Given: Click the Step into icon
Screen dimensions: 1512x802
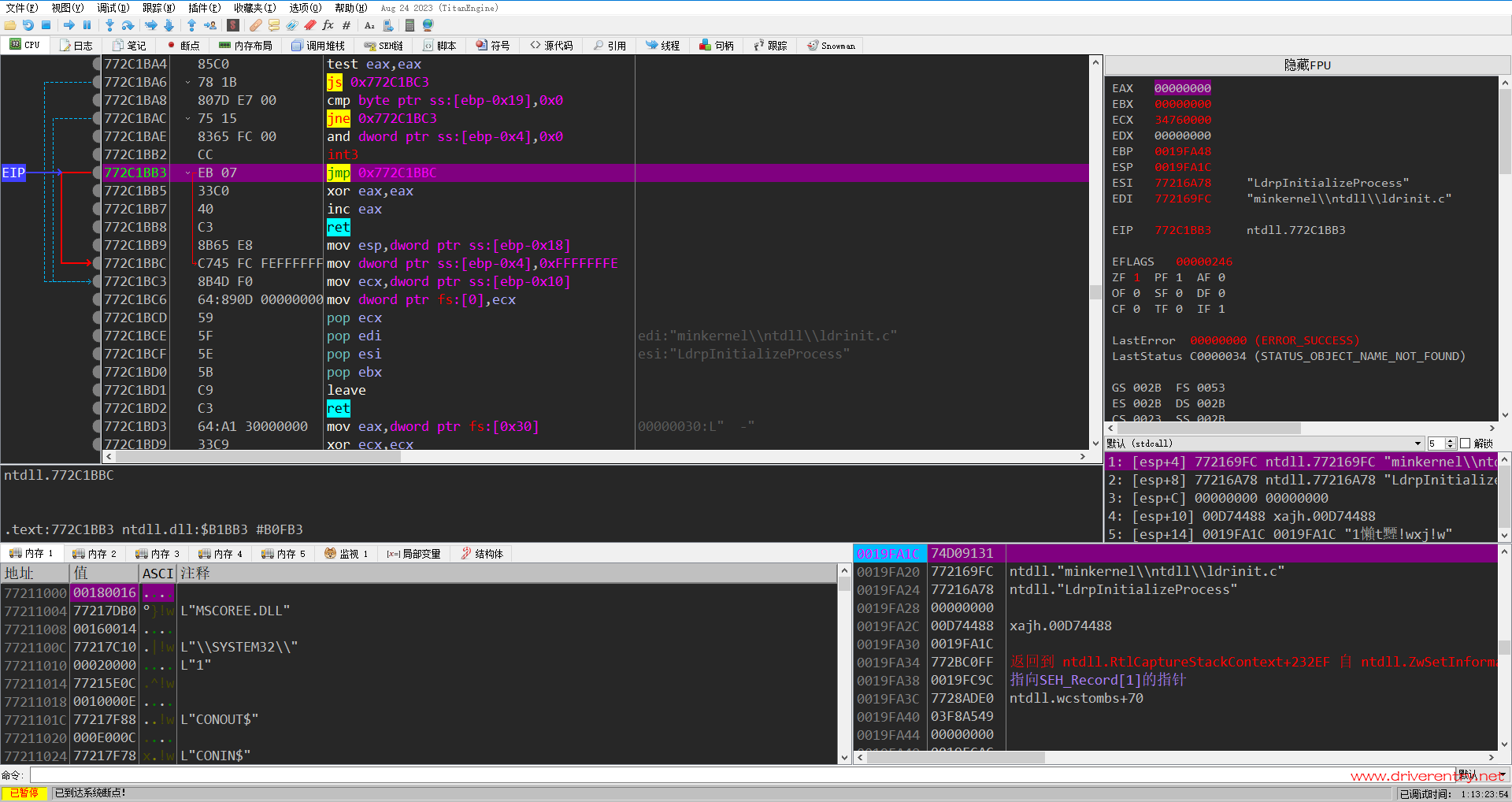Looking at the screenshot, I should (109, 25).
